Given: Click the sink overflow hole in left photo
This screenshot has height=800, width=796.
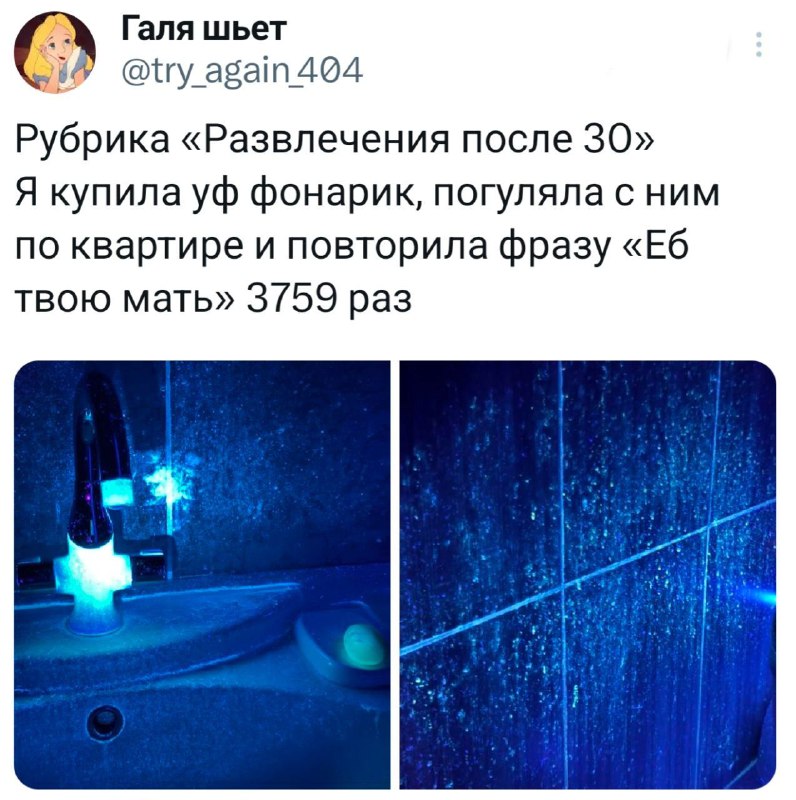Looking at the screenshot, I should pos(105,721).
